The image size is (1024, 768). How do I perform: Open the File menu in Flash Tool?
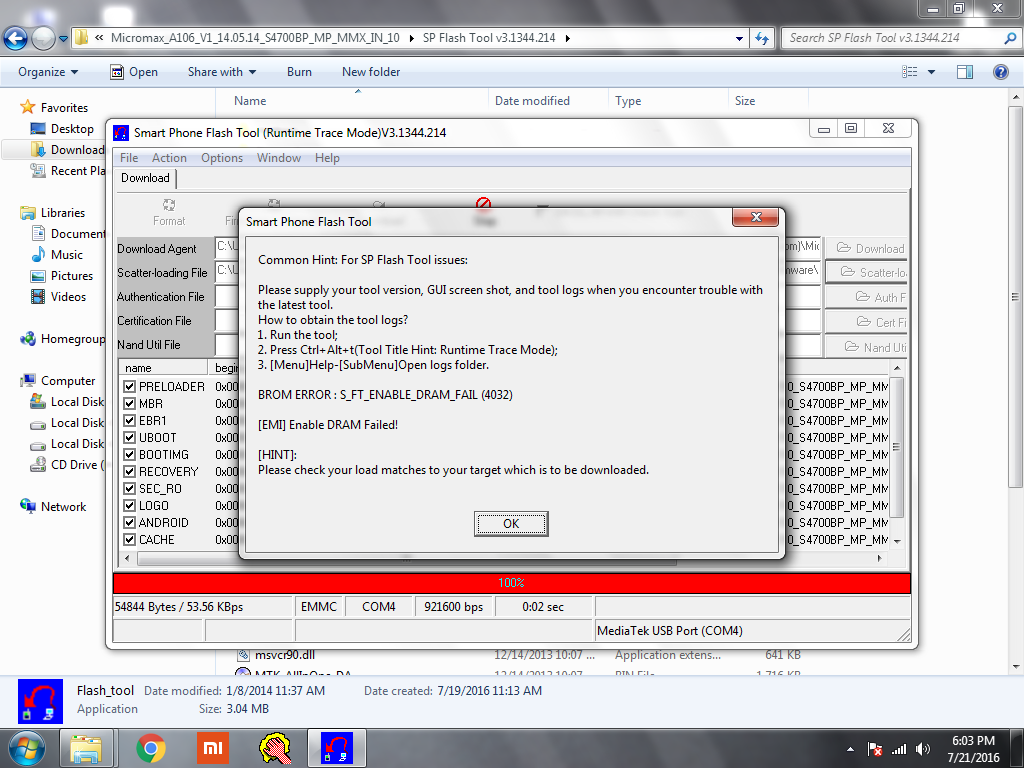pos(129,158)
